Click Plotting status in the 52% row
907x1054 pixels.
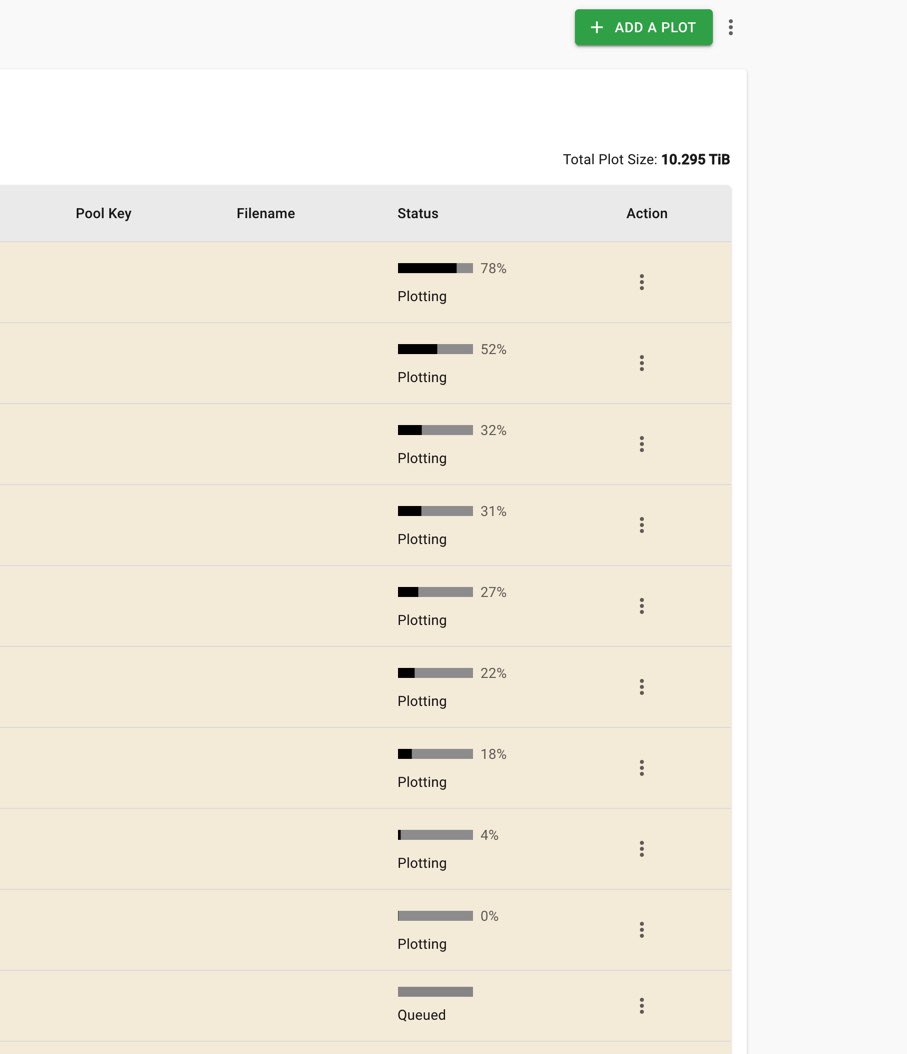click(x=422, y=377)
